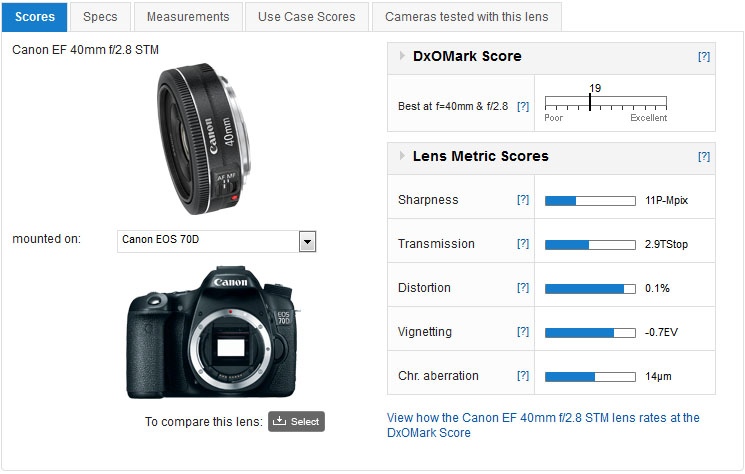Viewport: 745px width, 474px height.
Task: Click the Canon EOS 70D camera image
Action: pyautogui.click(x=213, y=332)
